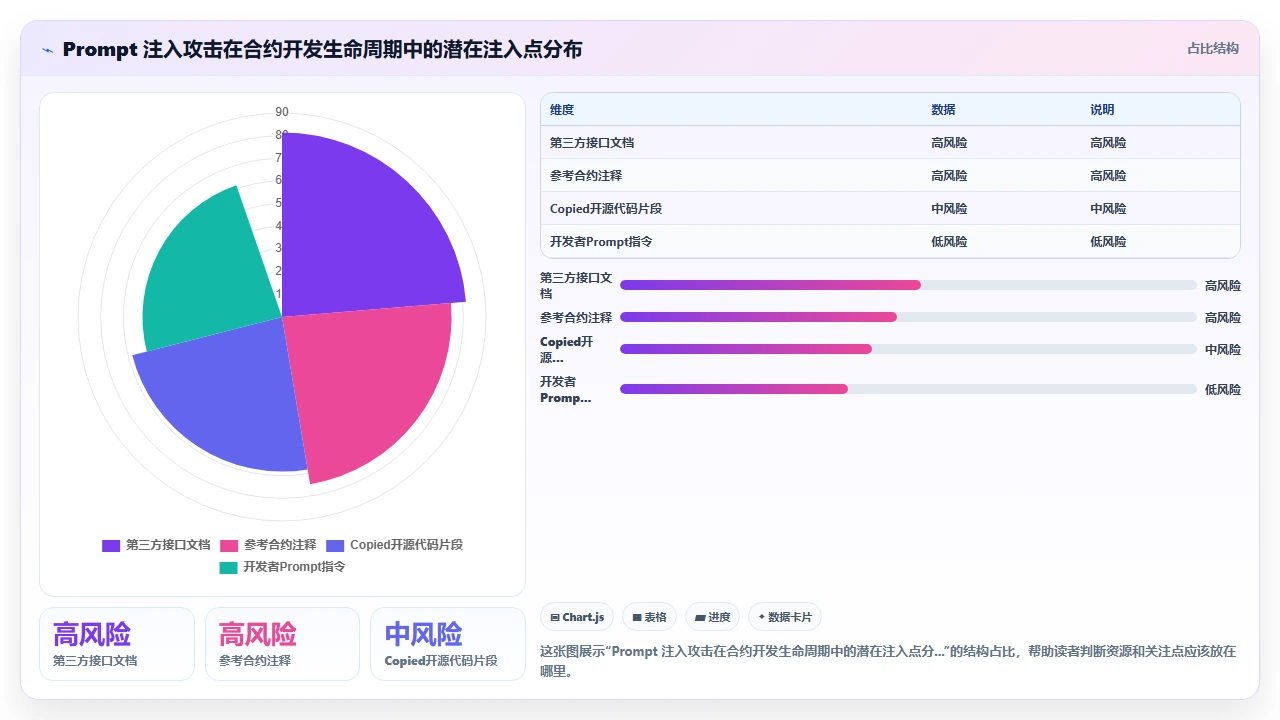Click 数据 value in 开发者Prompt指令 row
The image size is (1280, 720).
949,242
